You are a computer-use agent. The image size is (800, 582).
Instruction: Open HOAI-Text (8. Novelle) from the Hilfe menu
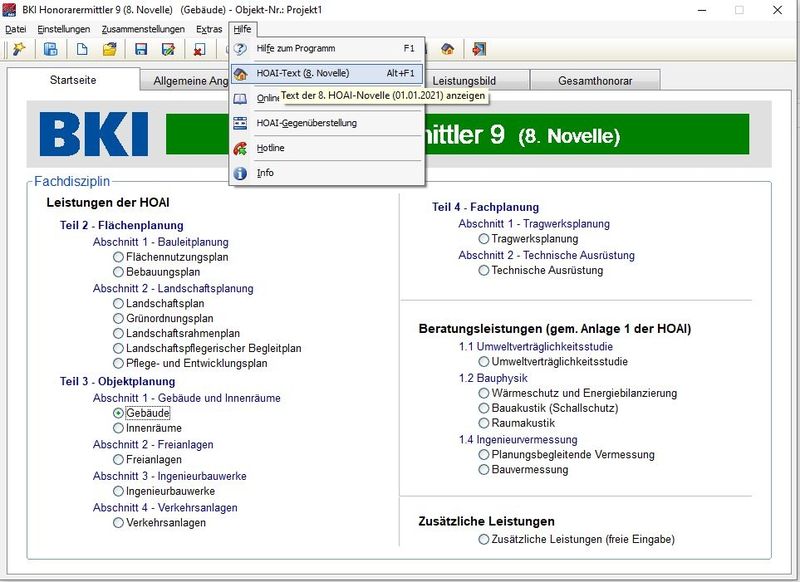(x=300, y=75)
